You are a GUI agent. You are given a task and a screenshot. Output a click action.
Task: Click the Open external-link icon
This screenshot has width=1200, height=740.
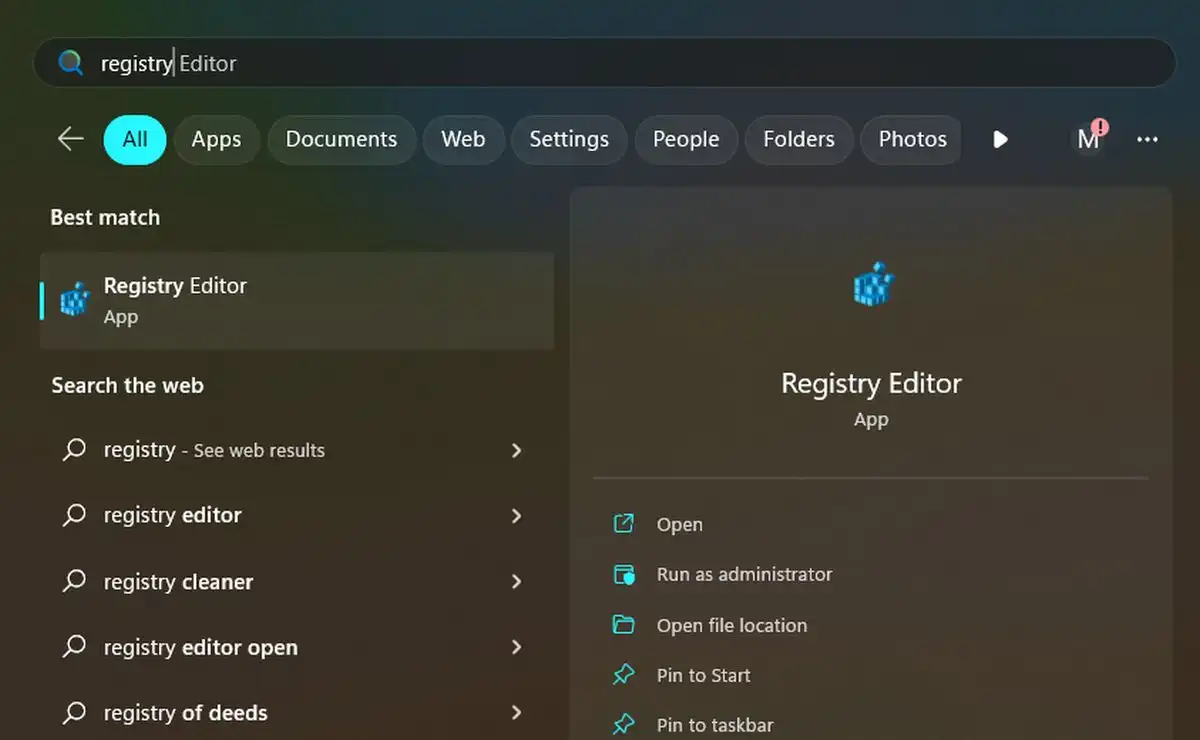click(x=623, y=523)
